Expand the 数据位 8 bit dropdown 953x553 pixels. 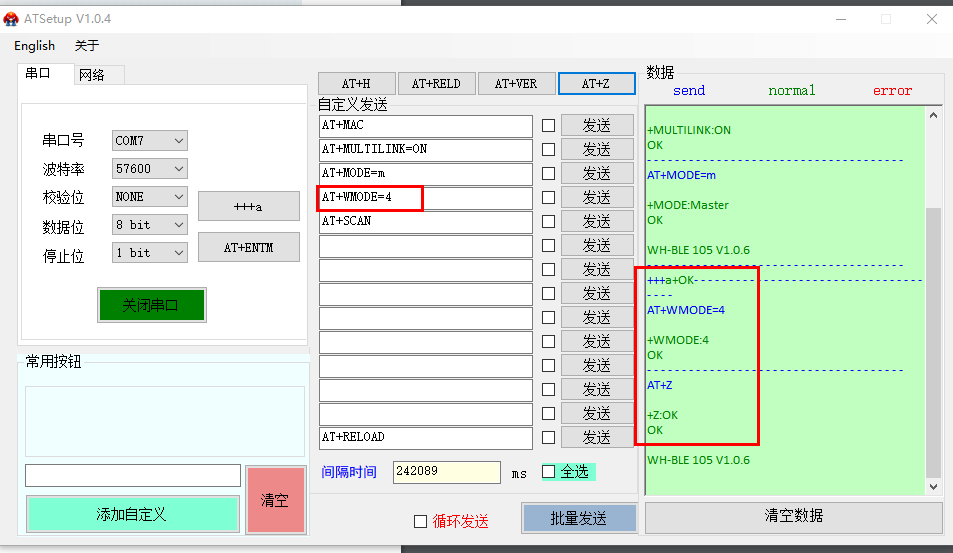click(x=149, y=225)
